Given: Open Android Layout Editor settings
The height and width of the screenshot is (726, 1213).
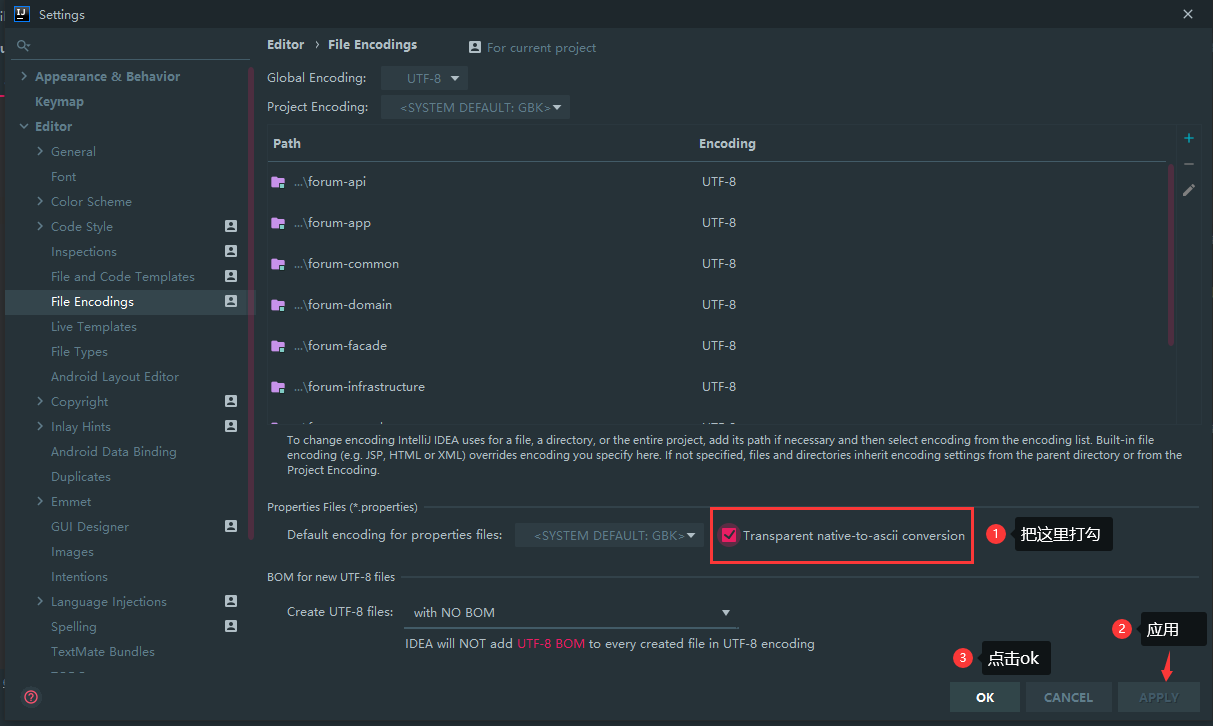Looking at the screenshot, I should pyautogui.click(x=115, y=377).
